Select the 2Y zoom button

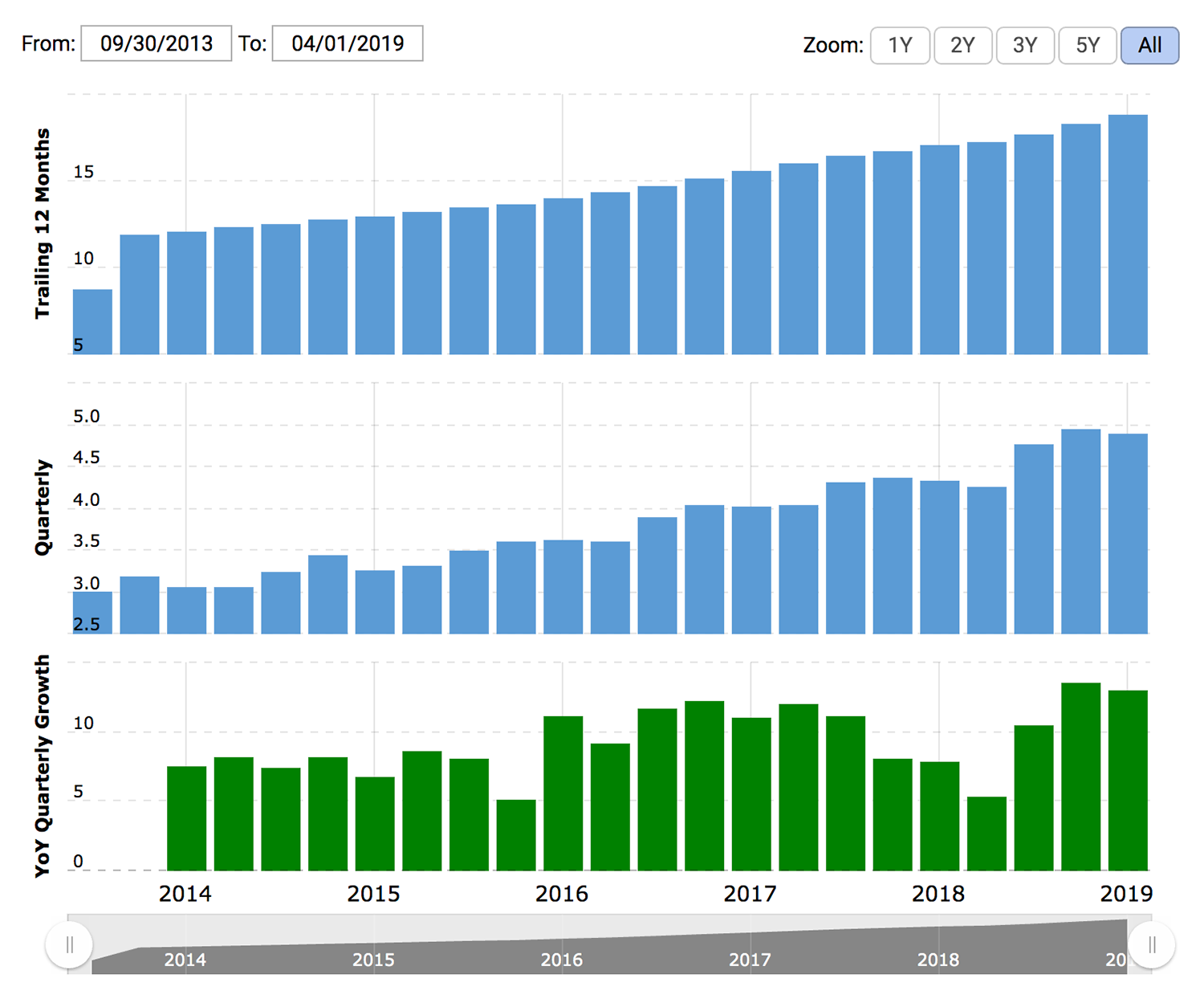click(x=962, y=45)
